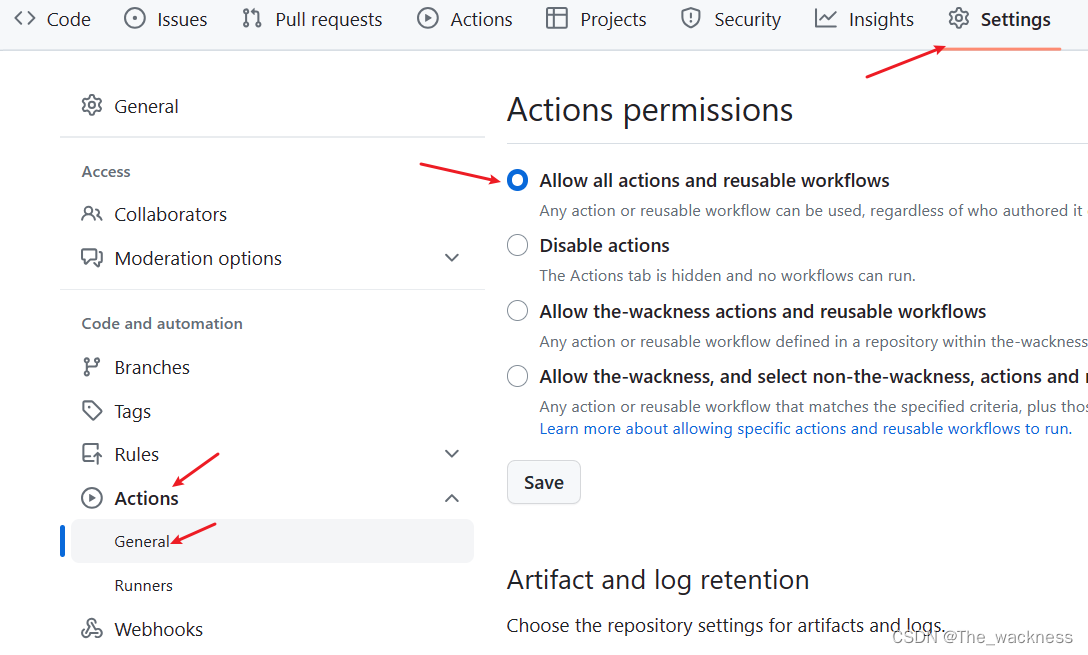Click the Save button
Image resolution: width=1088 pixels, height=655 pixels.
[x=543, y=482]
